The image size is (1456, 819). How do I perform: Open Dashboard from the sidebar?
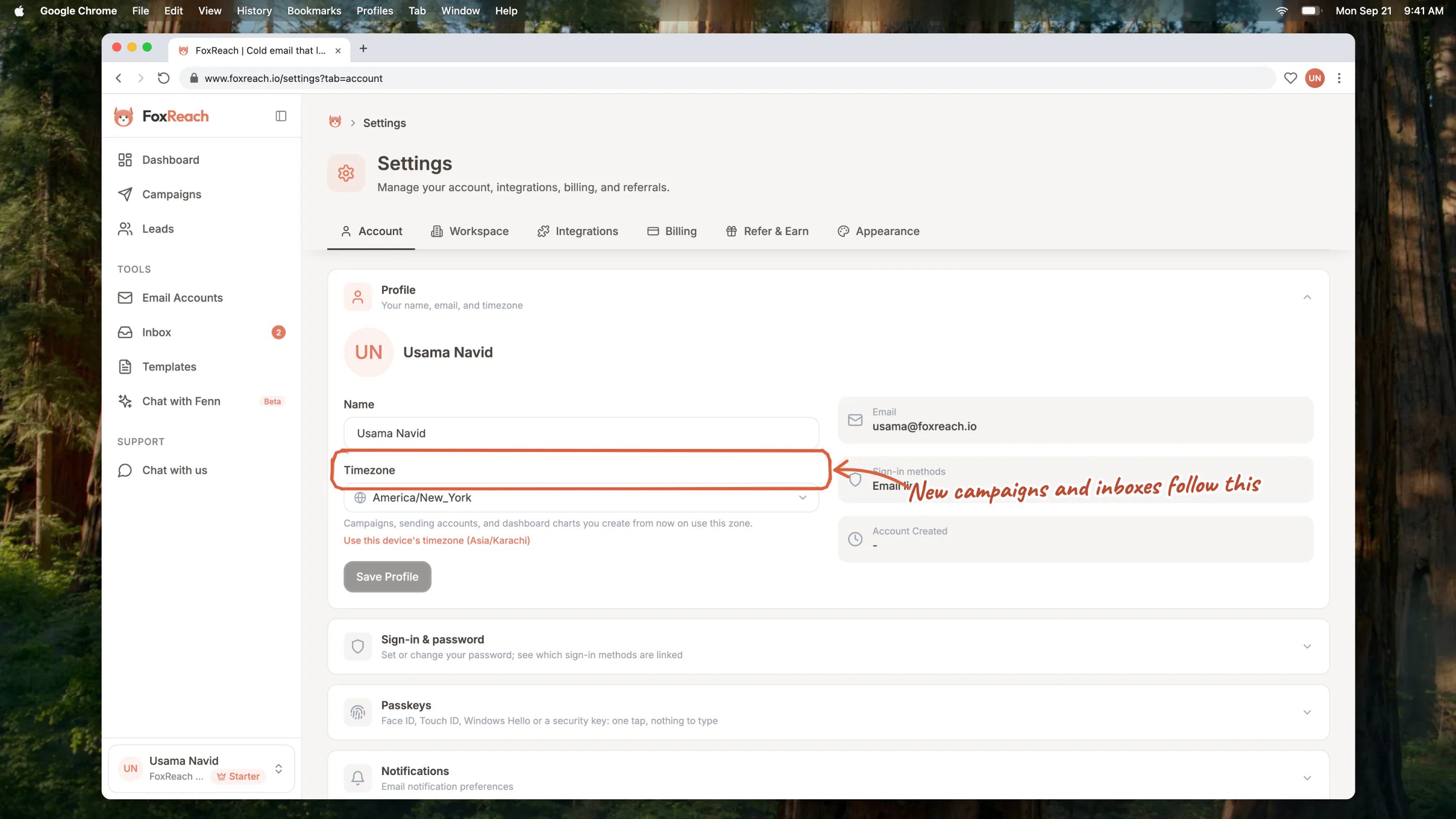[201, 160]
